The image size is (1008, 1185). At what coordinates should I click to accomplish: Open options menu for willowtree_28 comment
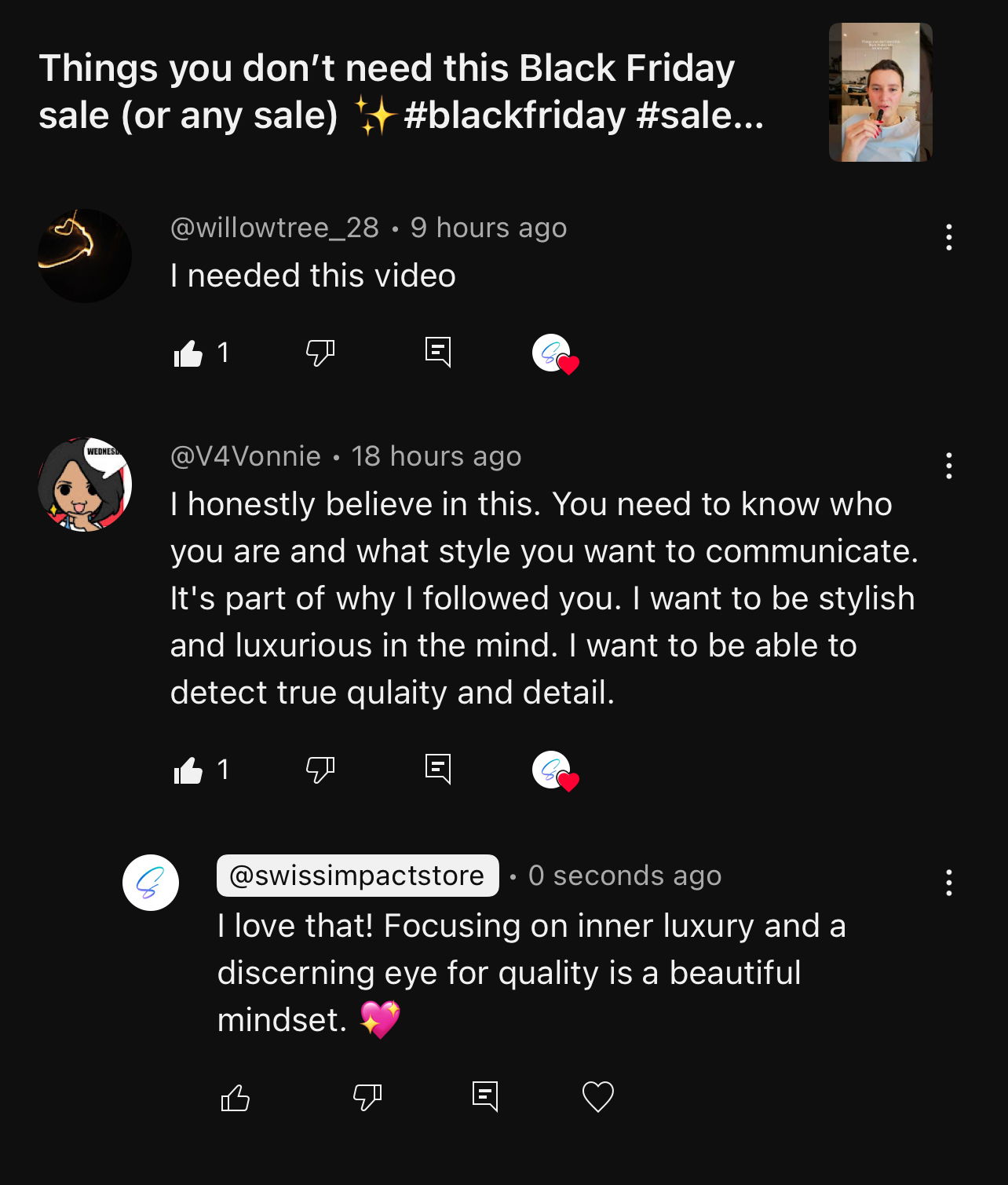click(x=948, y=236)
